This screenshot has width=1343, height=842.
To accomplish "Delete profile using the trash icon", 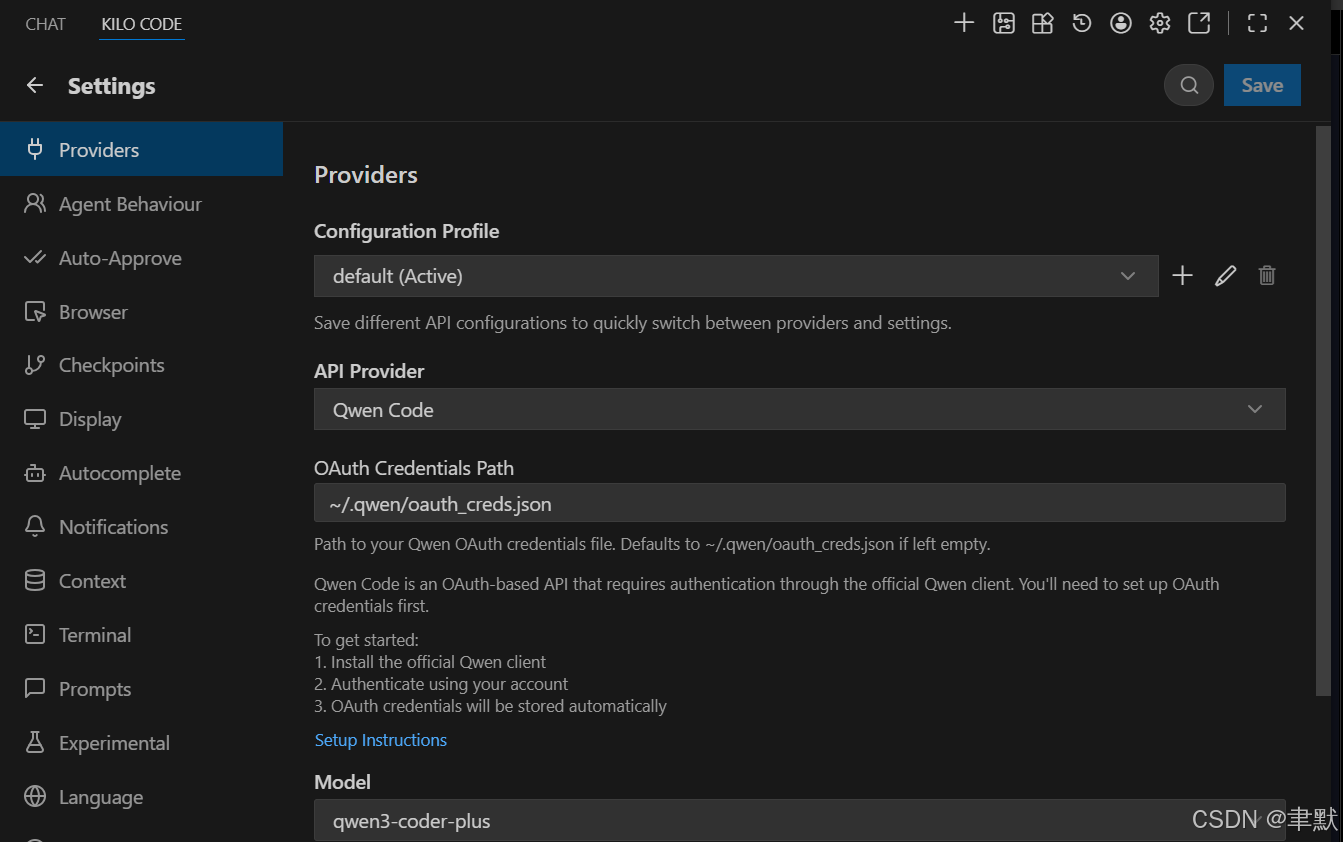I will tap(1267, 276).
